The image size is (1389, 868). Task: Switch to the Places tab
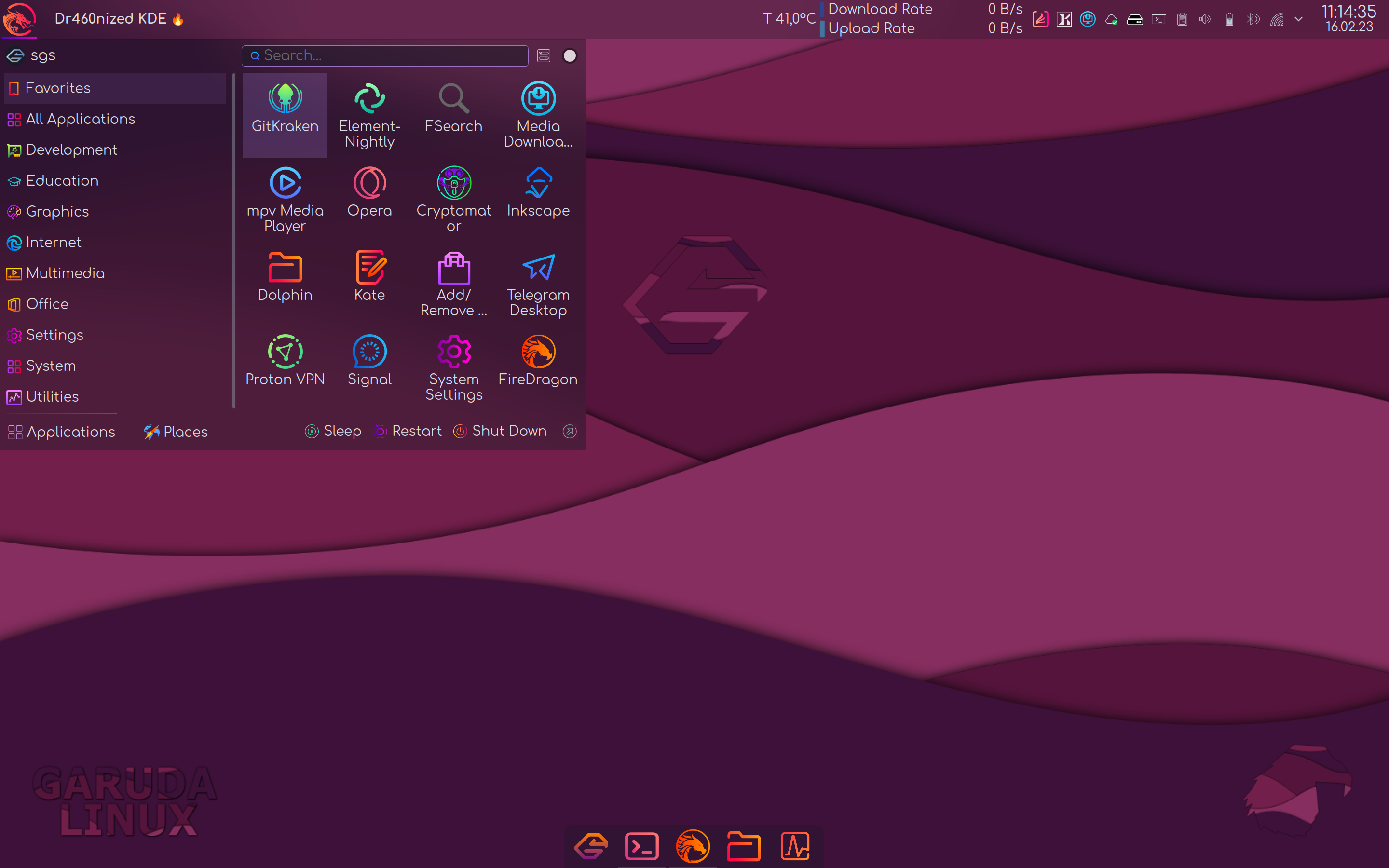(x=176, y=432)
